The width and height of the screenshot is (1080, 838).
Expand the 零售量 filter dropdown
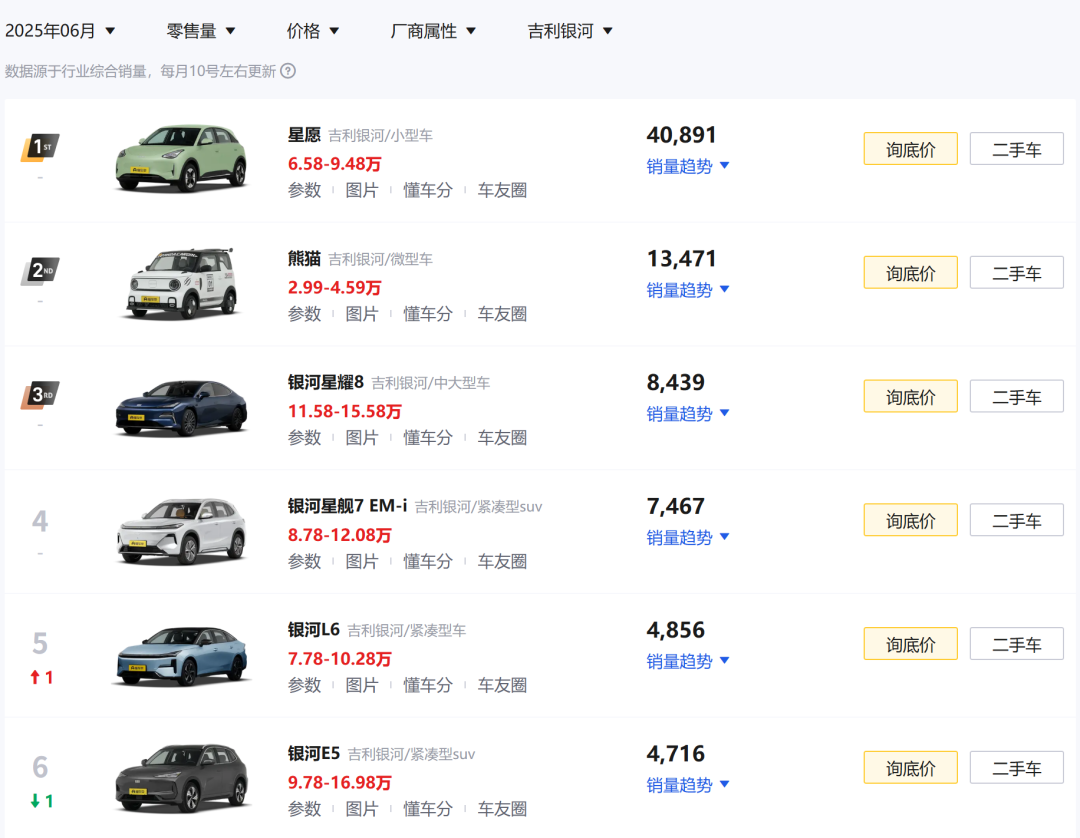coord(200,31)
